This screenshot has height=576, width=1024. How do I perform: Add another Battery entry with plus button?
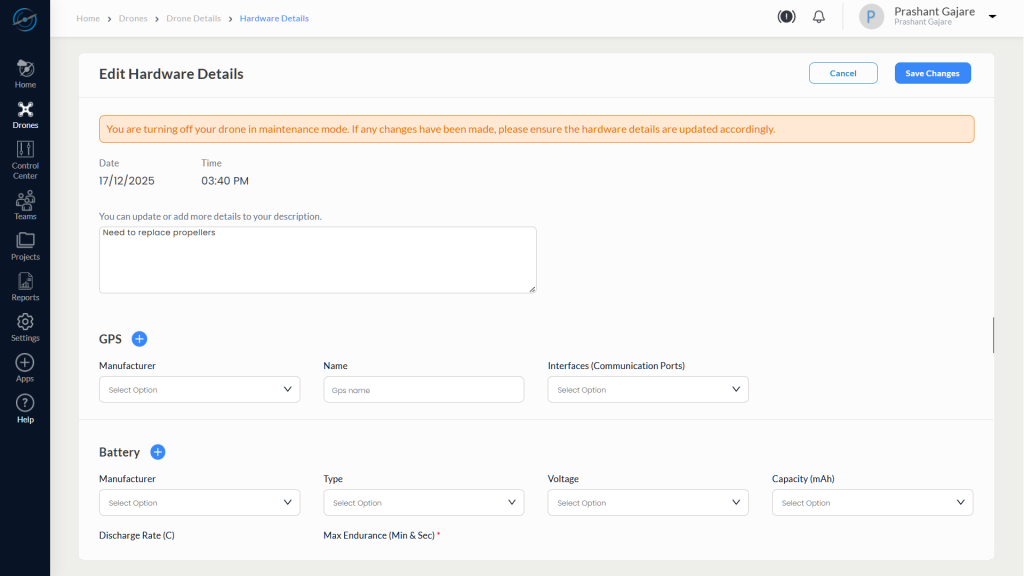pyautogui.click(x=157, y=452)
